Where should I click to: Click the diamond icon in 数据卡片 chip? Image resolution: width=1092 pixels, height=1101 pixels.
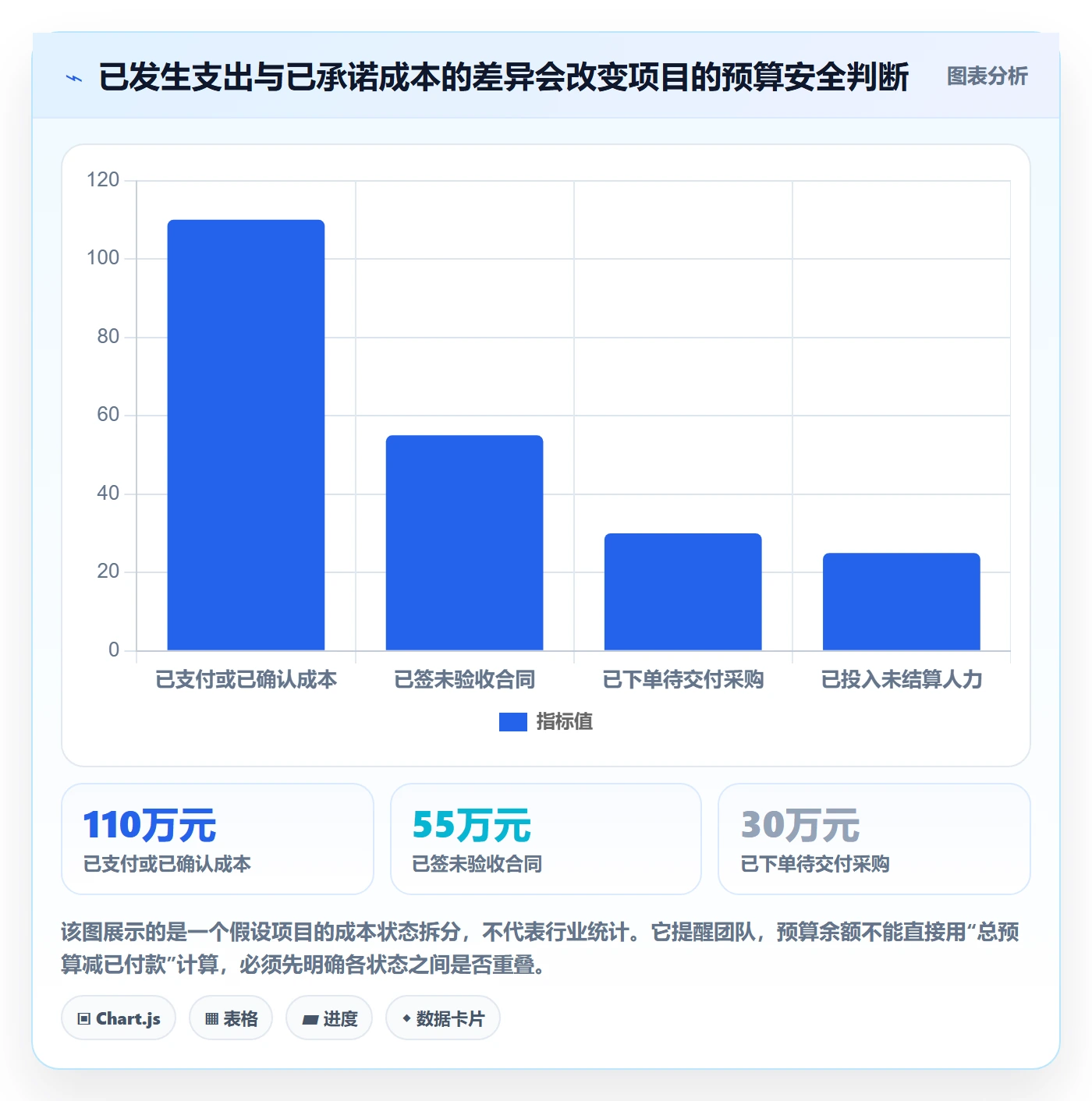point(406,1018)
